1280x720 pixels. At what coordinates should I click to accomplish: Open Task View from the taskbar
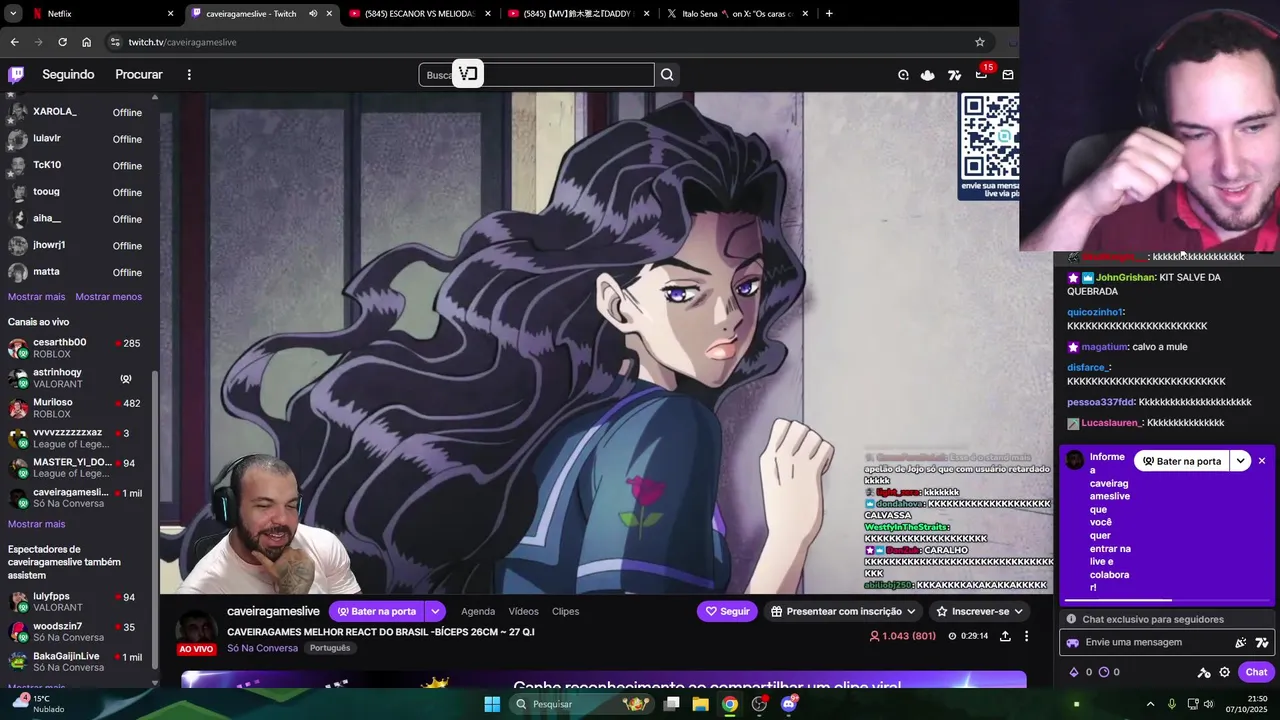[672, 704]
